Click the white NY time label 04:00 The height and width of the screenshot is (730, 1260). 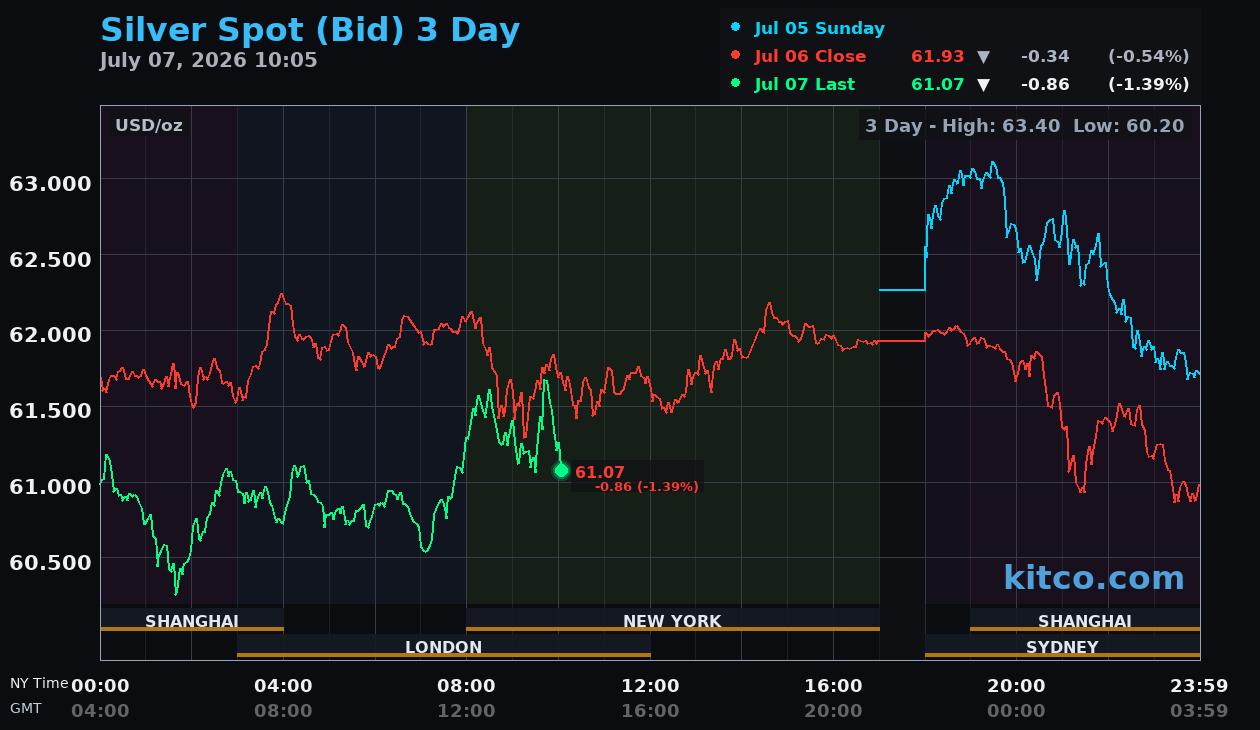(283, 686)
